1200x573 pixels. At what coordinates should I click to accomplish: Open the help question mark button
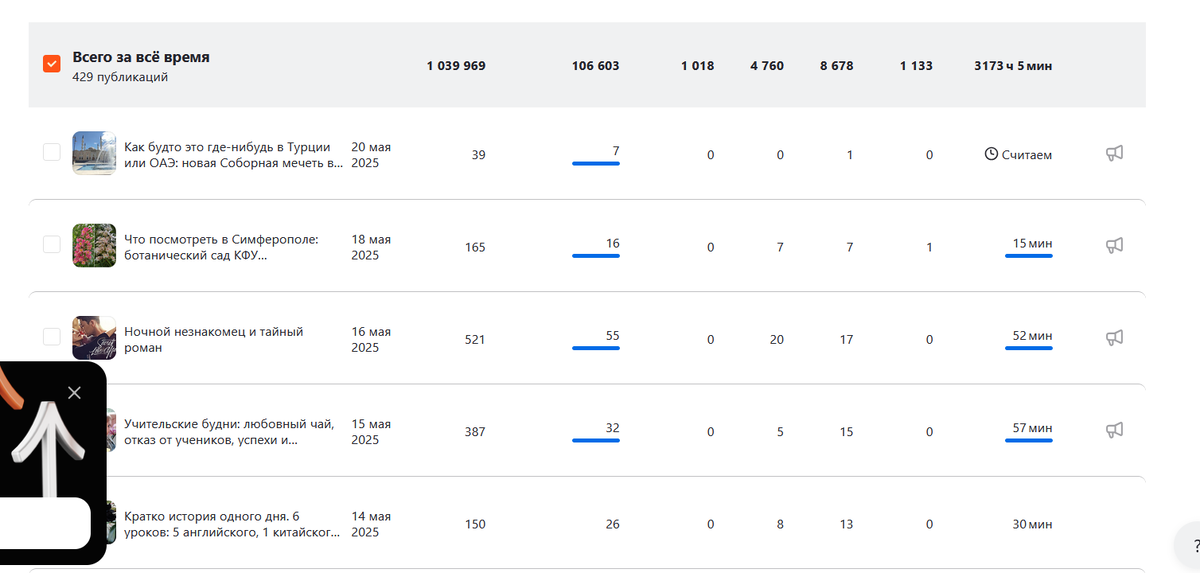(1196, 545)
